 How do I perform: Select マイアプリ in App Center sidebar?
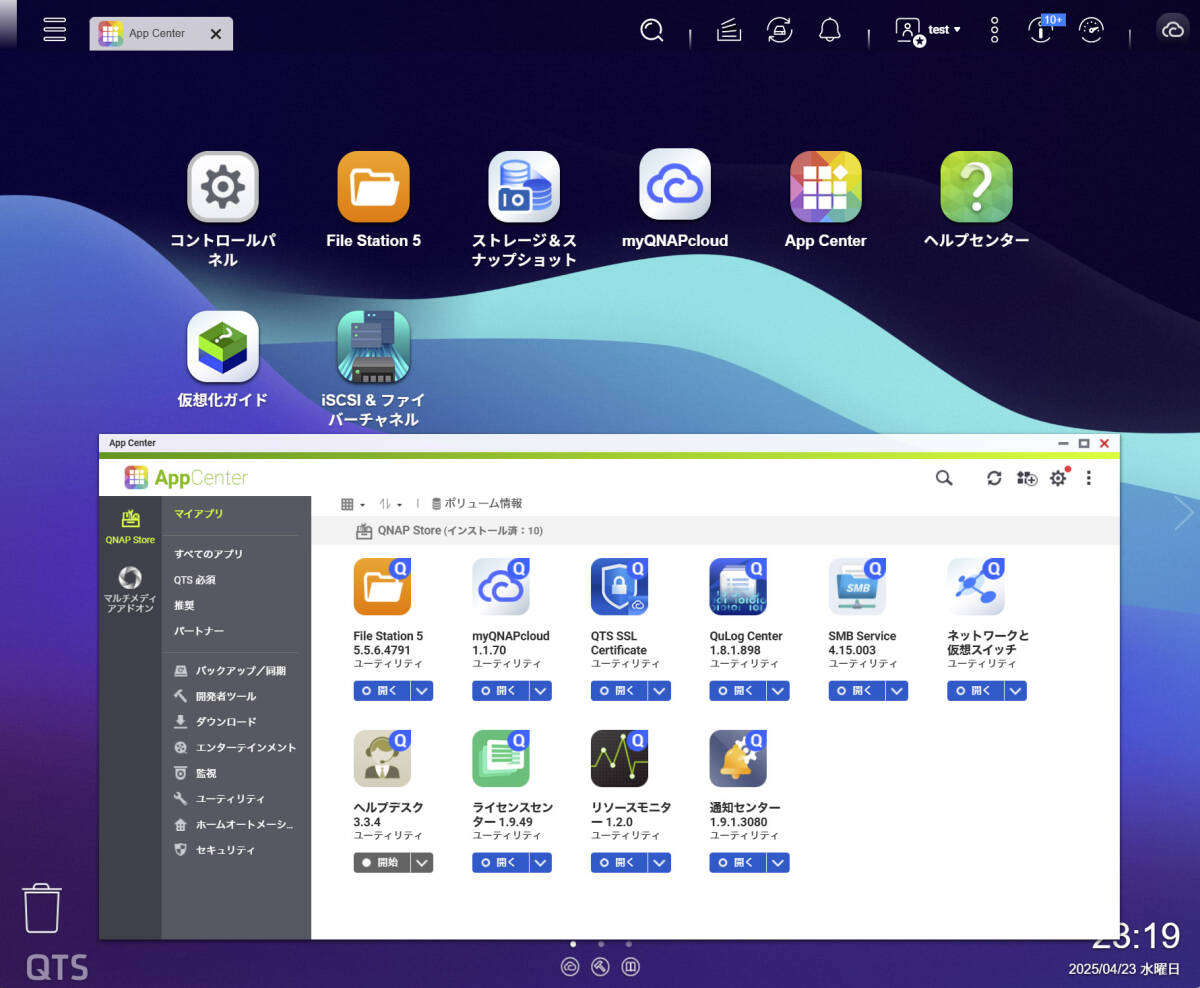(199, 514)
